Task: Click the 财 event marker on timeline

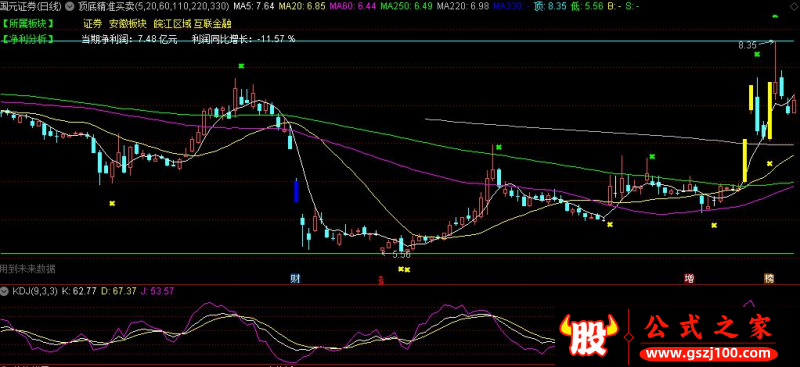Action: (294, 278)
